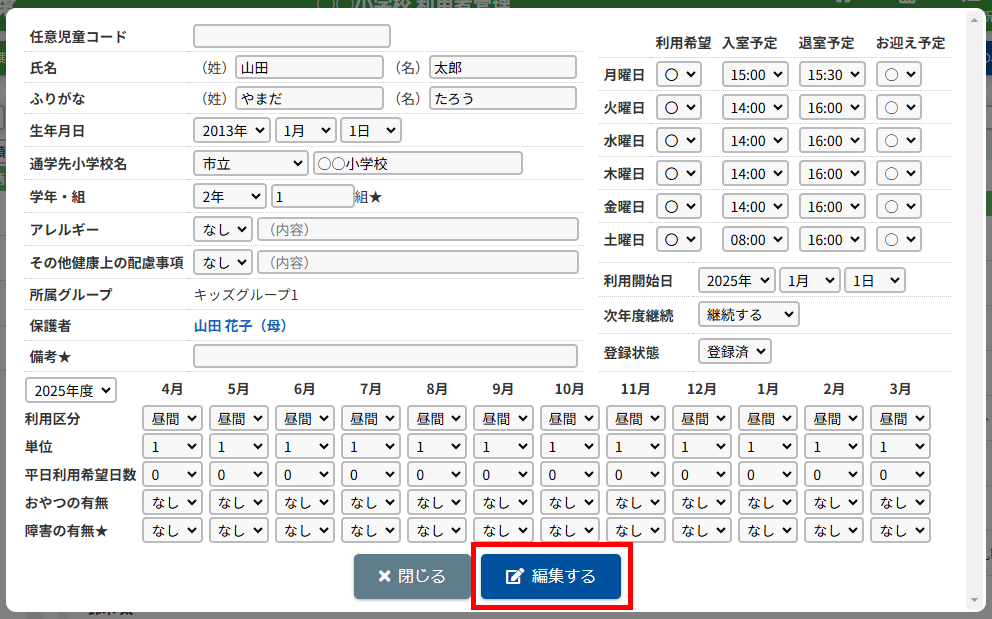Image resolution: width=992 pixels, height=619 pixels.
Task: Click the 任意児童コード input field
Action: [291, 36]
